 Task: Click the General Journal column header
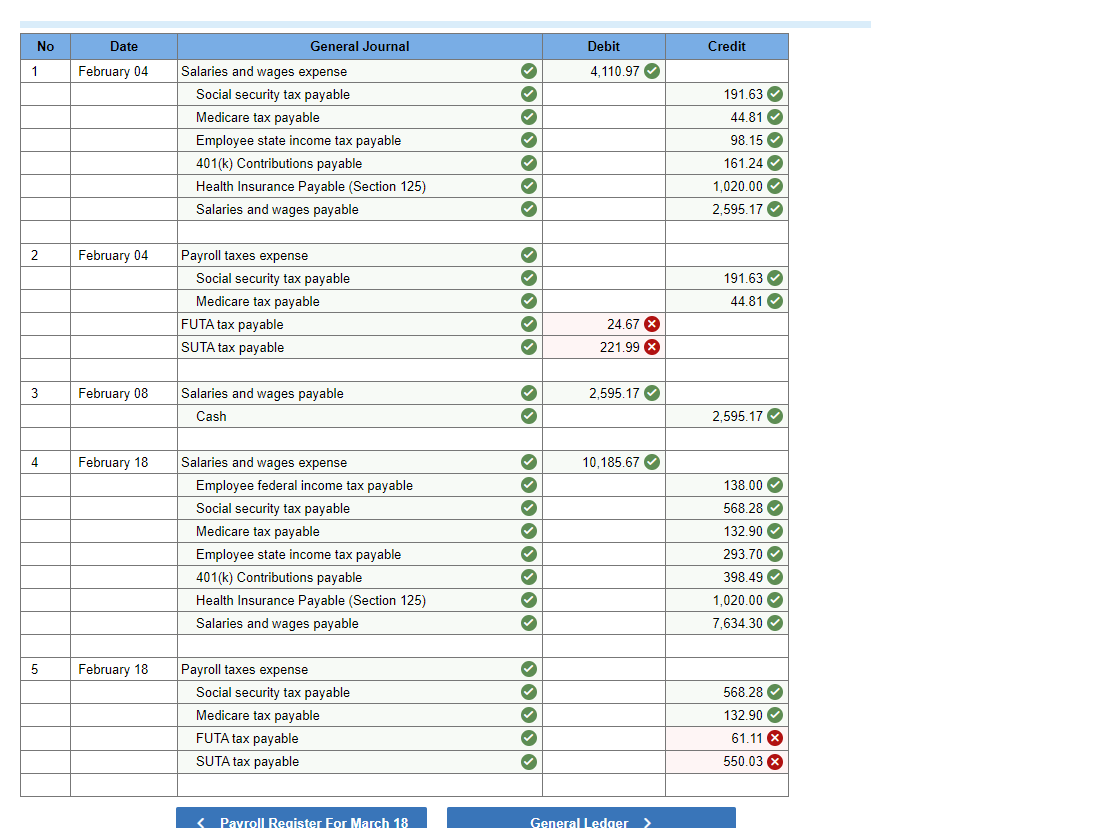[360, 46]
